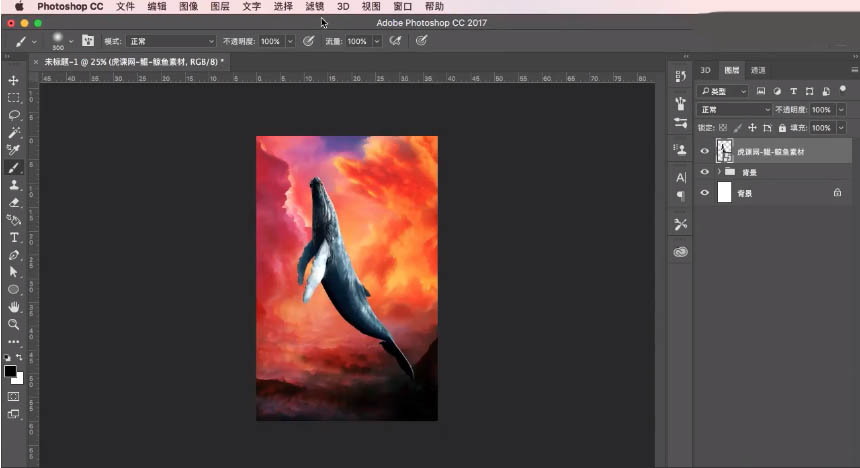
Task: Switch to the 通道 channels tab
Action: tap(758, 70)
